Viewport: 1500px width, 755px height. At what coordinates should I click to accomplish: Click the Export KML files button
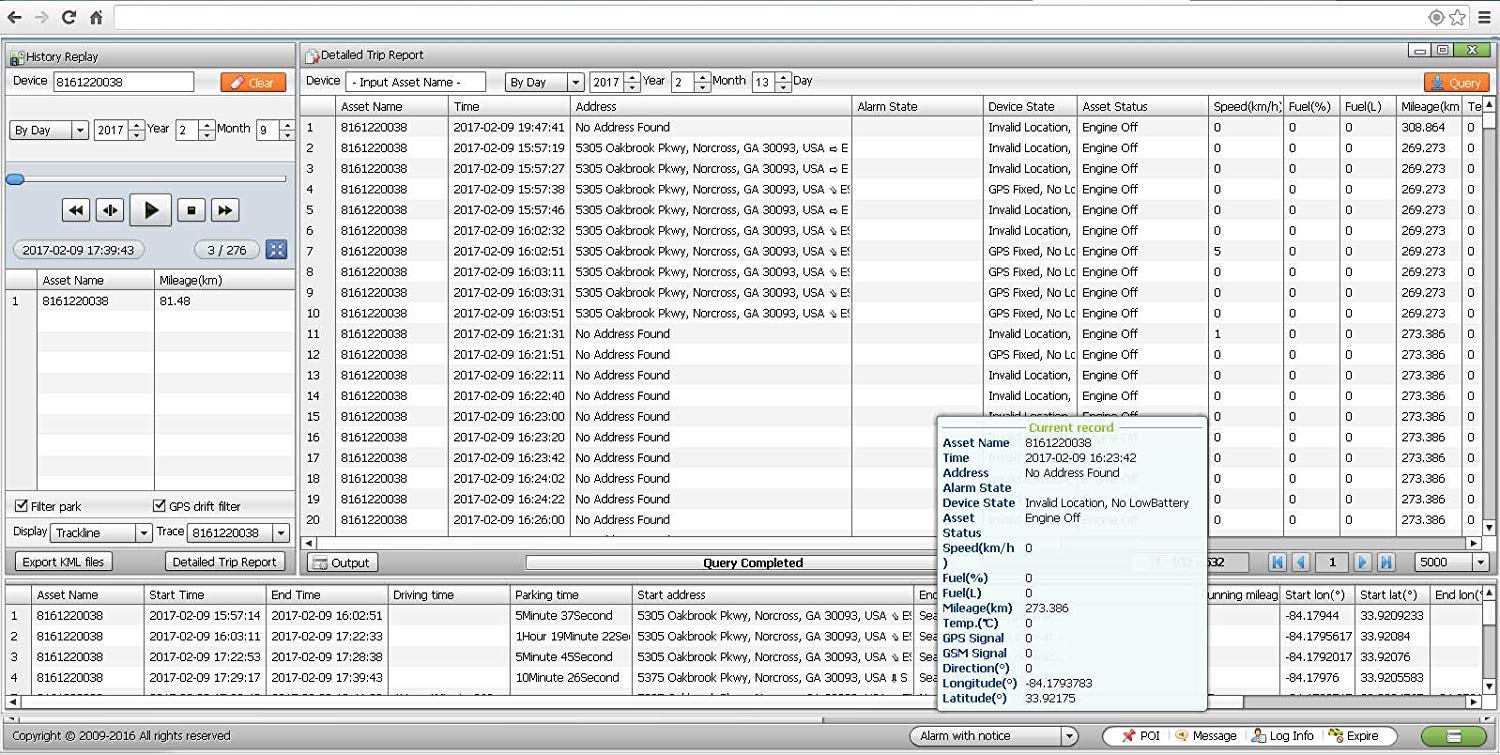[64, 562]
